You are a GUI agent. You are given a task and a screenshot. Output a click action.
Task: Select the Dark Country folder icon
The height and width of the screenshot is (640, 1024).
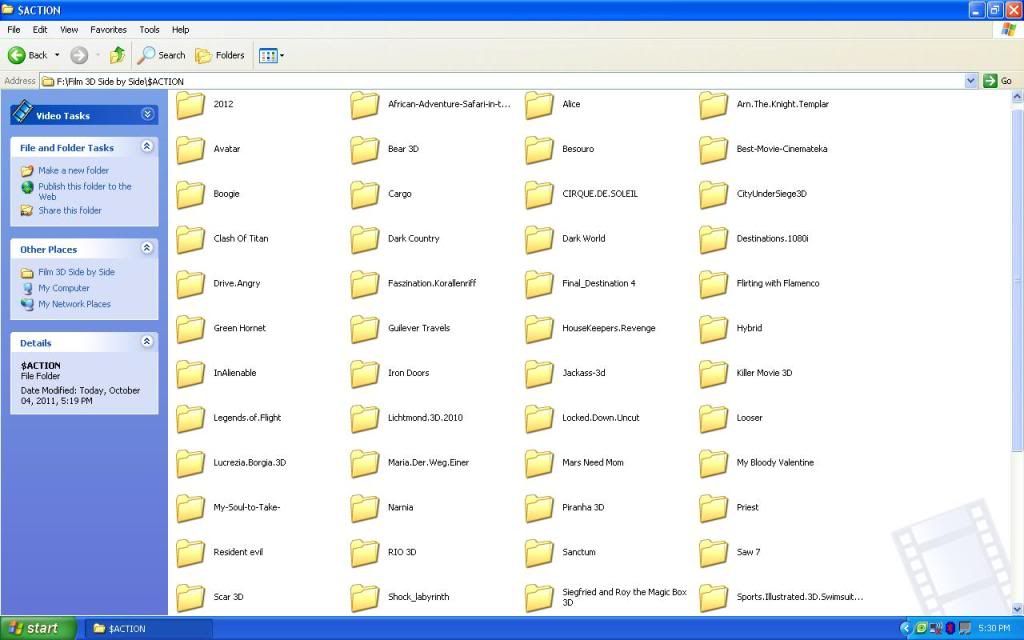pyautogui.click(x=364, y=240)
